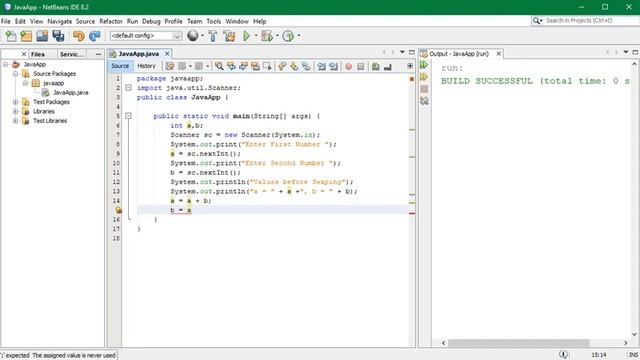Select the Source view button
The image size is (640, 360).
(x=120, y=66)
